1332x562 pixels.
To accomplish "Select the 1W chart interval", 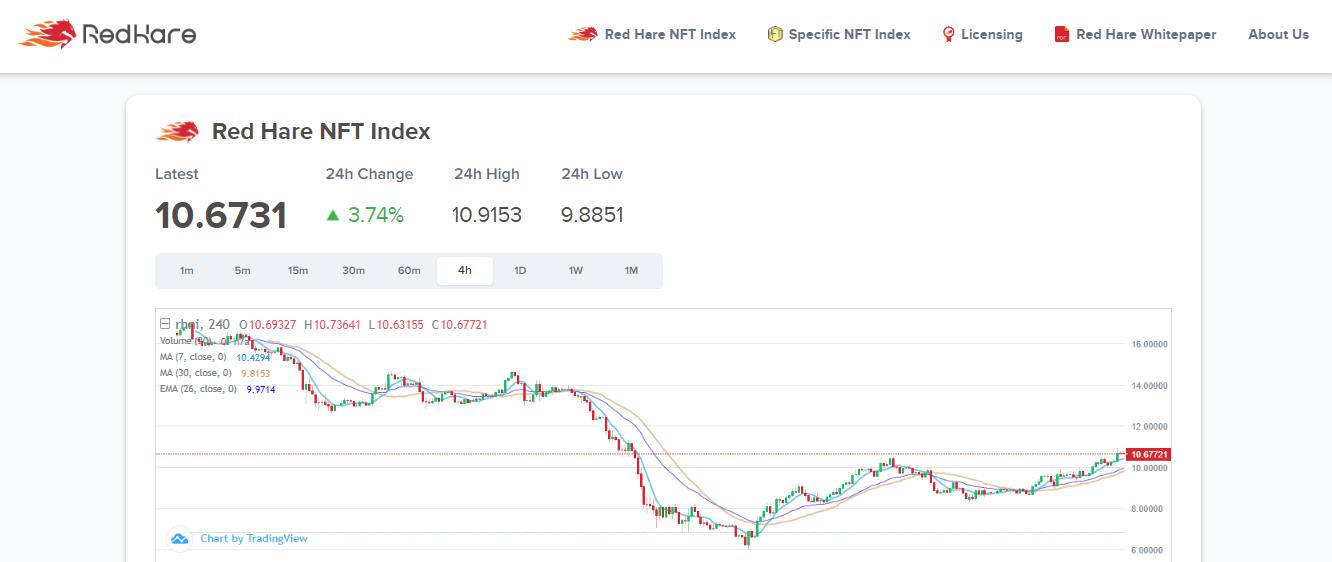I will 576,271.
